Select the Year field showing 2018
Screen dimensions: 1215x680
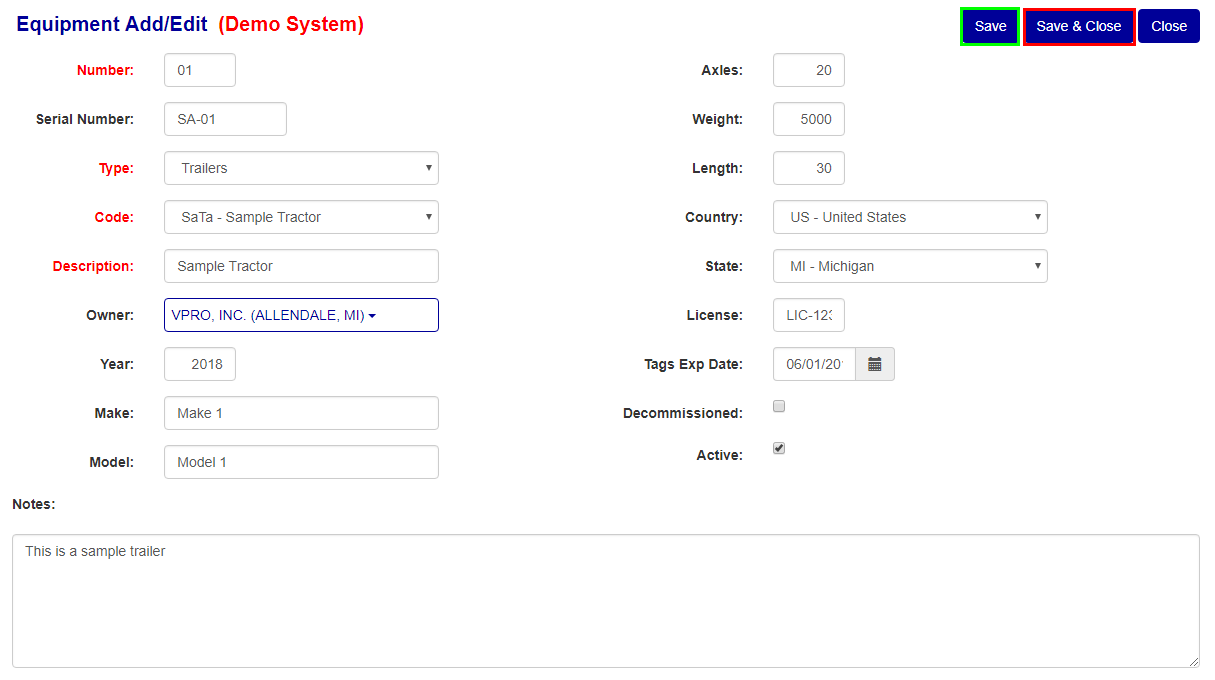pyautogui.click(x=200, y=364)
